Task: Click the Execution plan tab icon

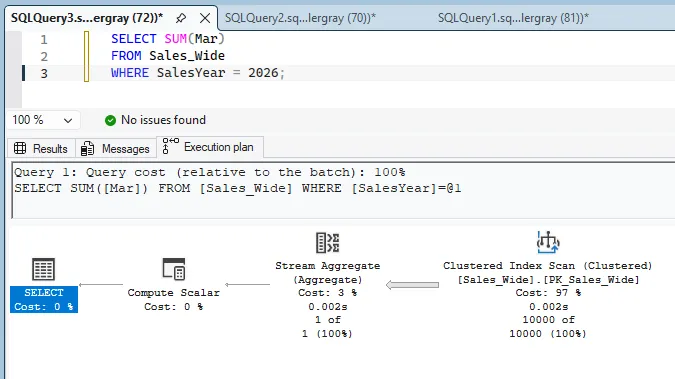Action: 170,146
